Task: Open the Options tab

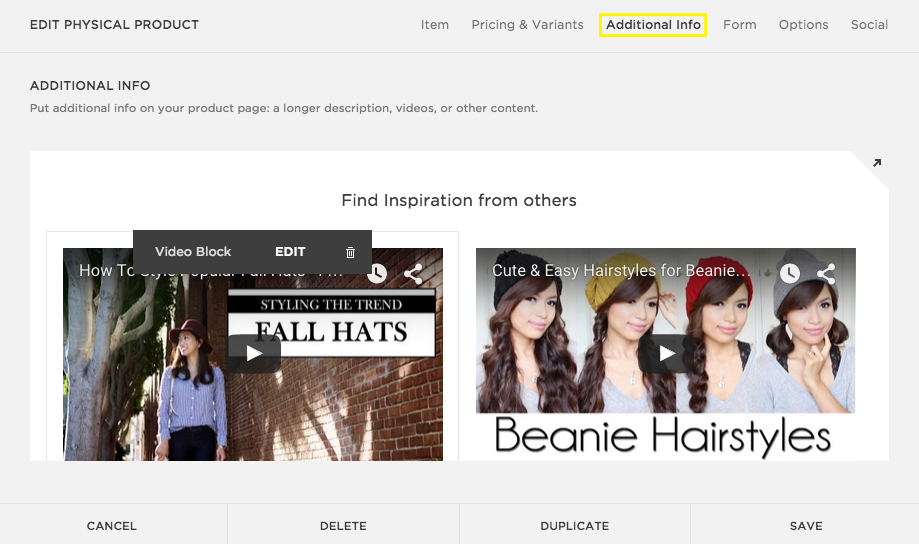Action: (803, 25)
